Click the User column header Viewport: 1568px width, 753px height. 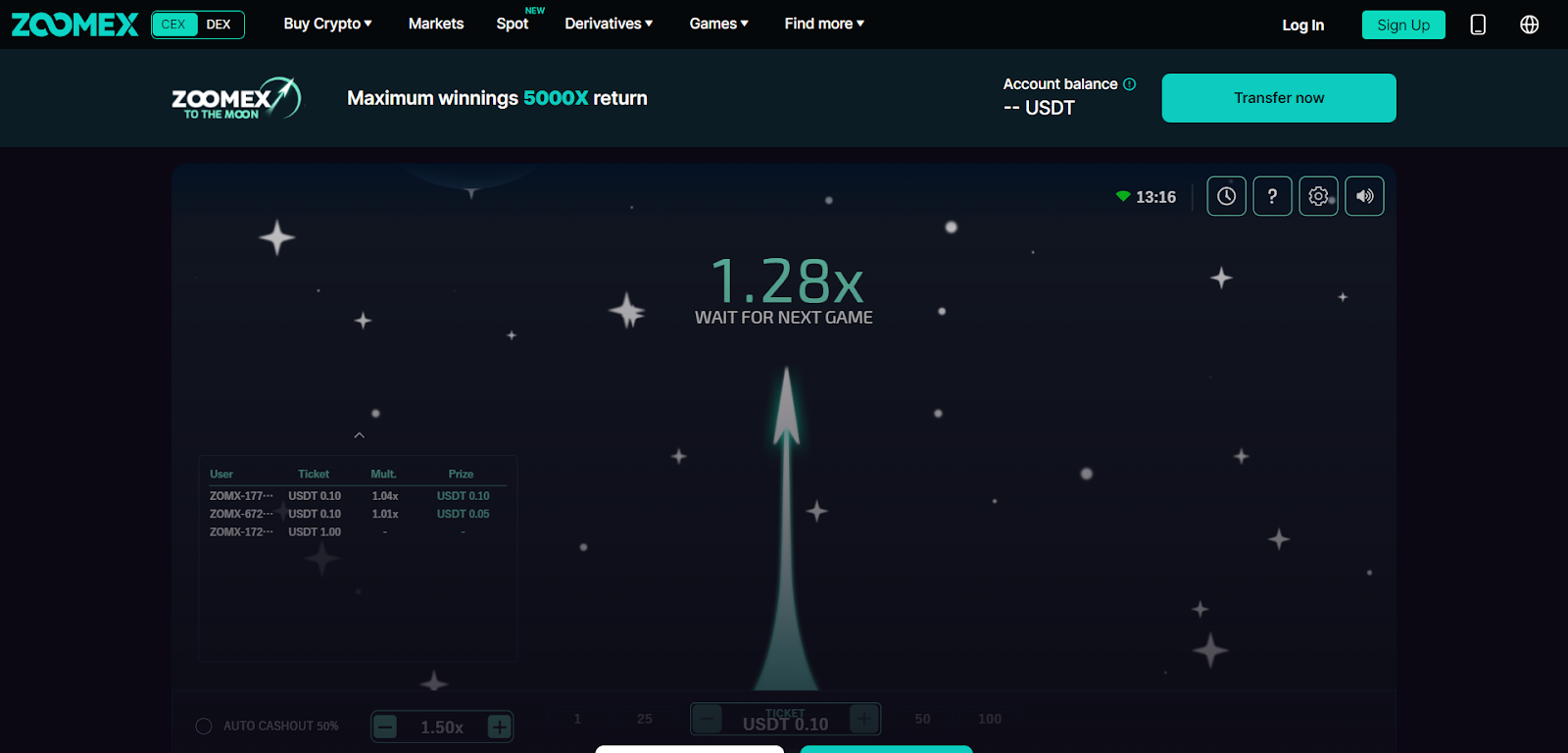coord(221,474)
